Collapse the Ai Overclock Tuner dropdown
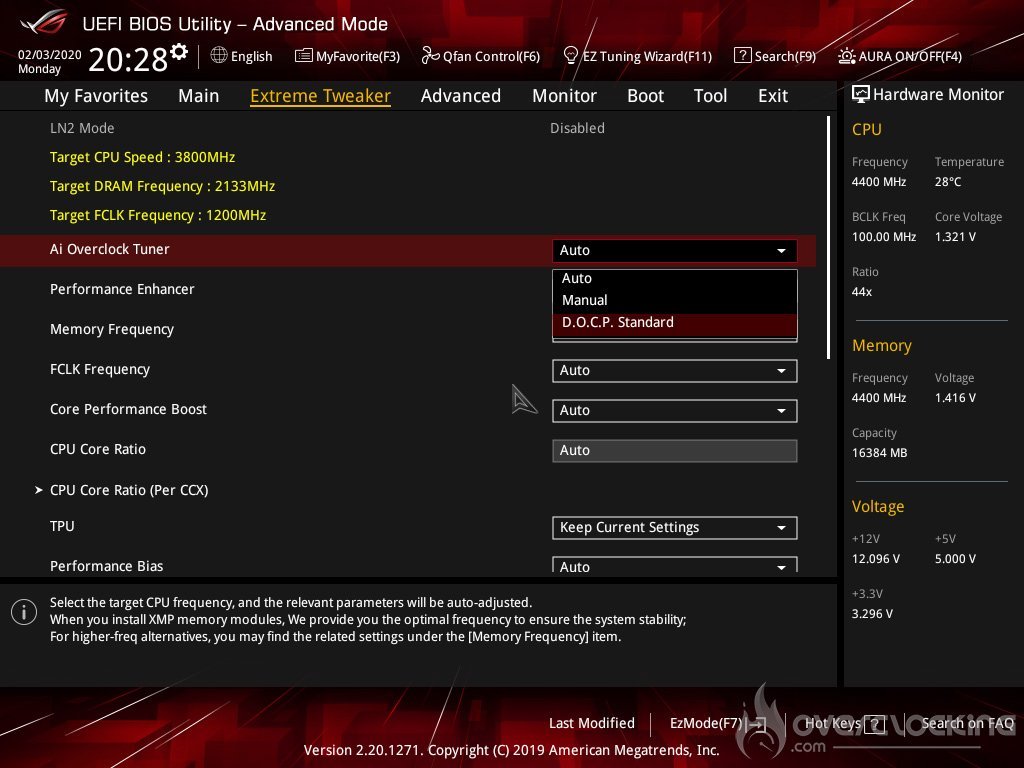 pyautogui.click(x=675, y=250)
